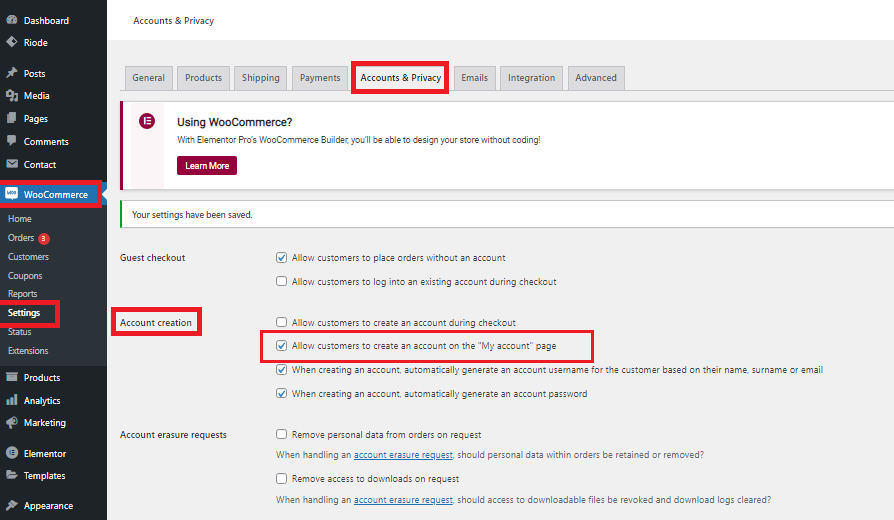Uncheck place orders without an account
The image size is (894, 520).
pyautogui.click(x=281, y=258)
